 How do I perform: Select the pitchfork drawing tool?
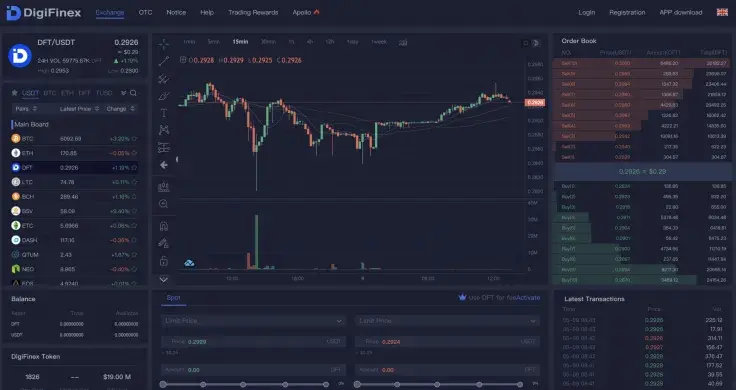(x=164, y=78)
